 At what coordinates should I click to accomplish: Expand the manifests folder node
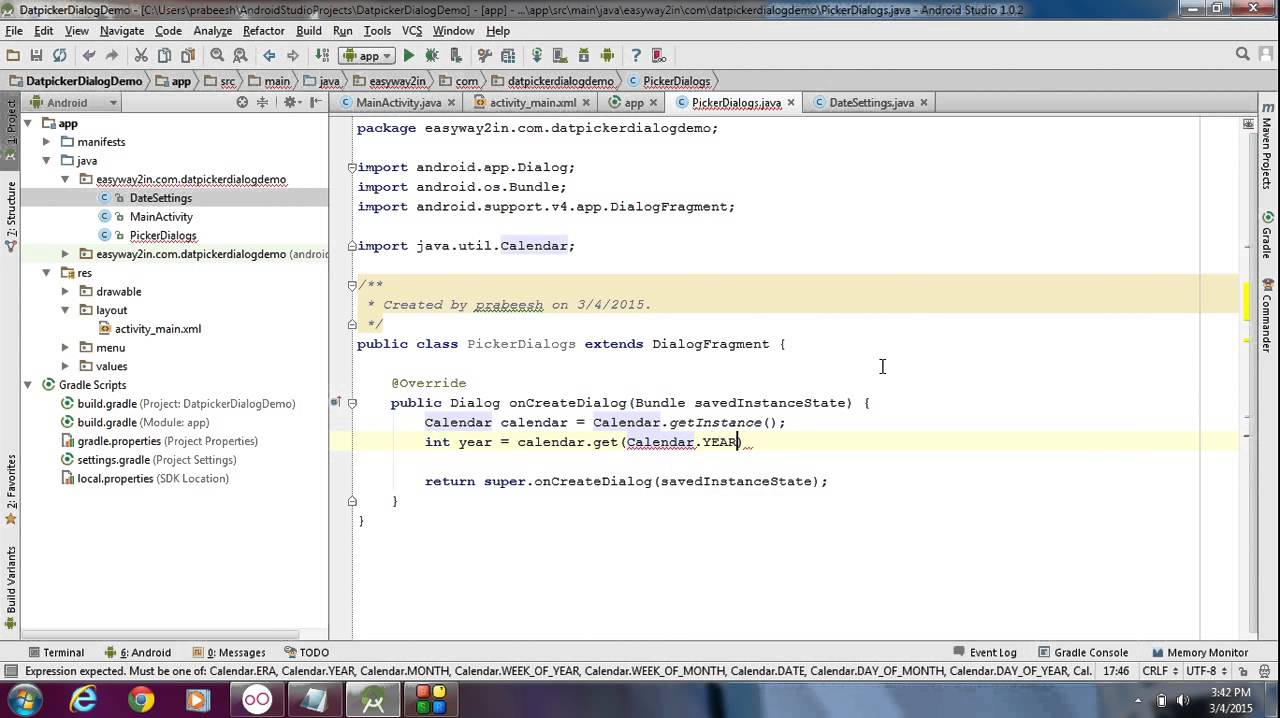(46, 142)
